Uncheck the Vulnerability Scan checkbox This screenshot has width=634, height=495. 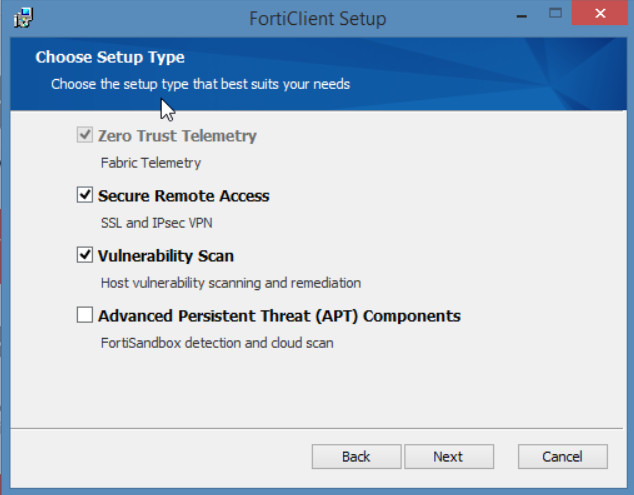[85, 255]
